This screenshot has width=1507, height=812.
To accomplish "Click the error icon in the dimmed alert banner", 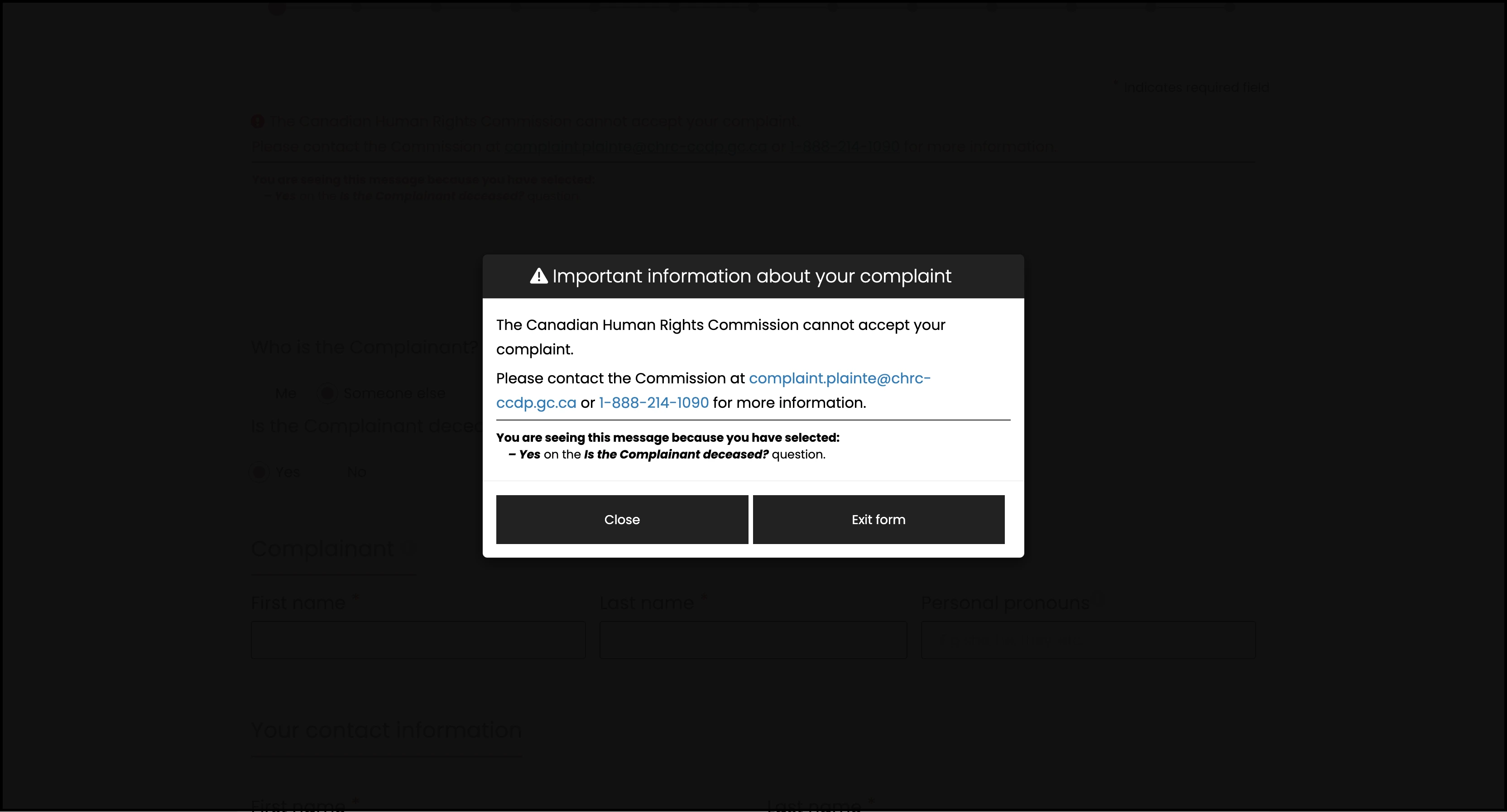I will pos(257,121).
